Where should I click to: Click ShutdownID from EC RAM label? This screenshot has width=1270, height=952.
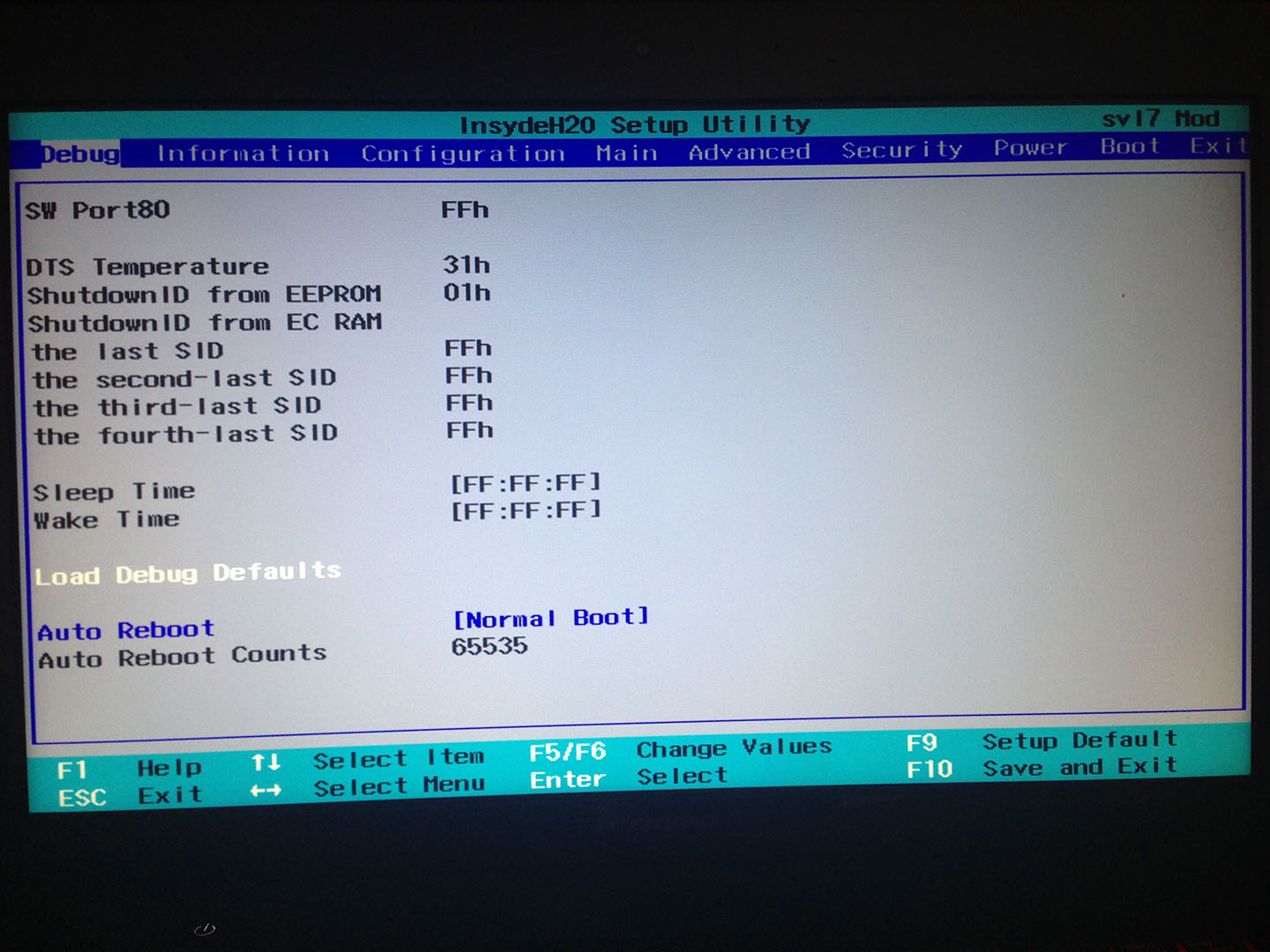(205, 322)
